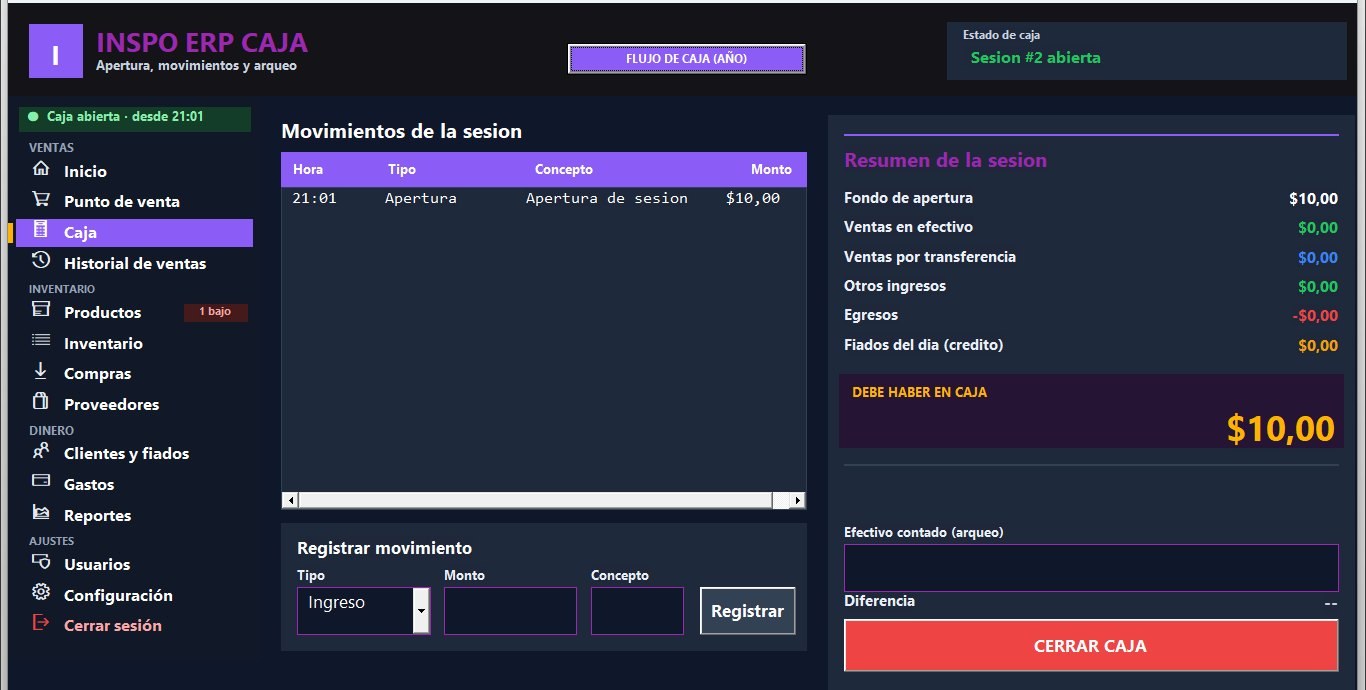Click the Egresos label
The width and height of the screenshot is (1366, 690).
871,315
